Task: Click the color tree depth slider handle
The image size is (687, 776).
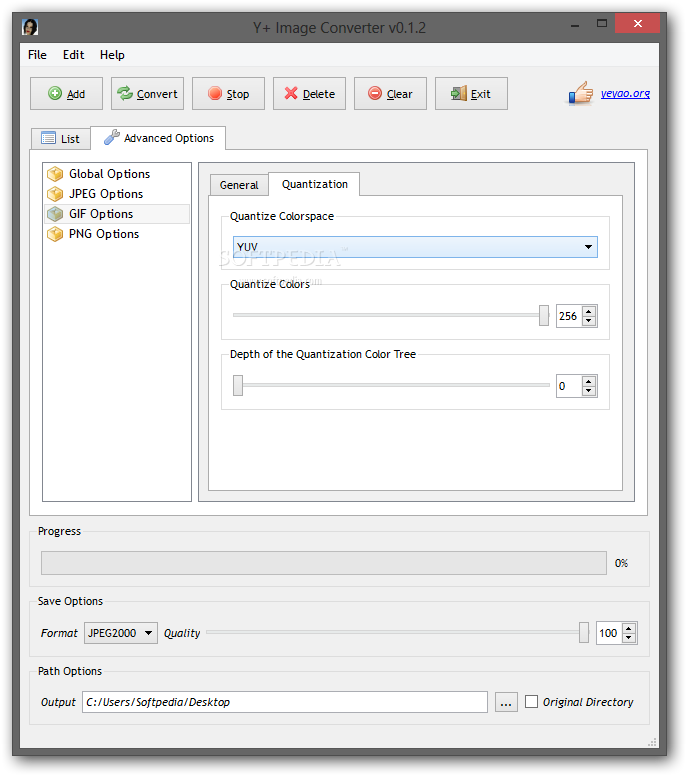Action: pyautogui.click(x=238, y=385)
